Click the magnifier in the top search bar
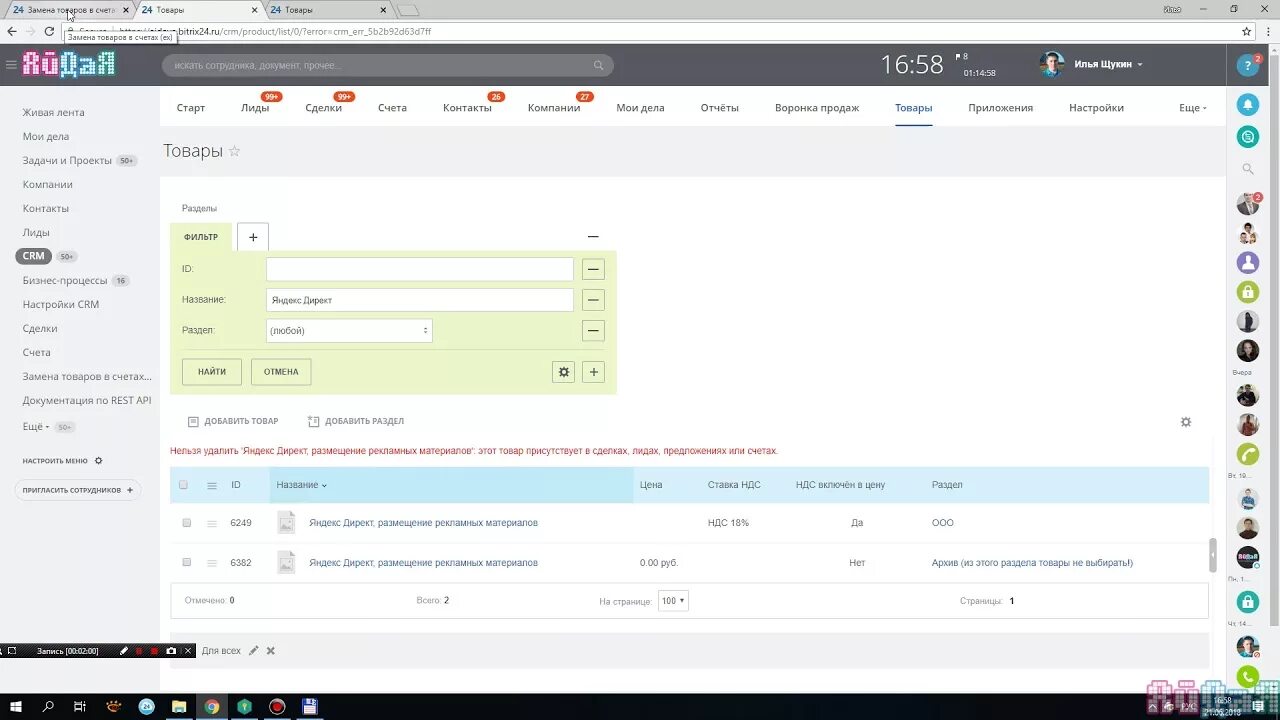The width and height of the screenshot is (1280, 720). pyautogui.click(x=599, y=66)
